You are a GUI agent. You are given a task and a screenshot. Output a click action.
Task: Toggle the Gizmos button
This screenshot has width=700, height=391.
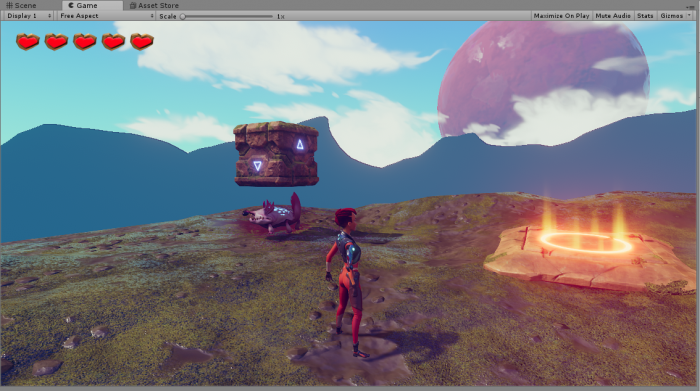(671, 16)
